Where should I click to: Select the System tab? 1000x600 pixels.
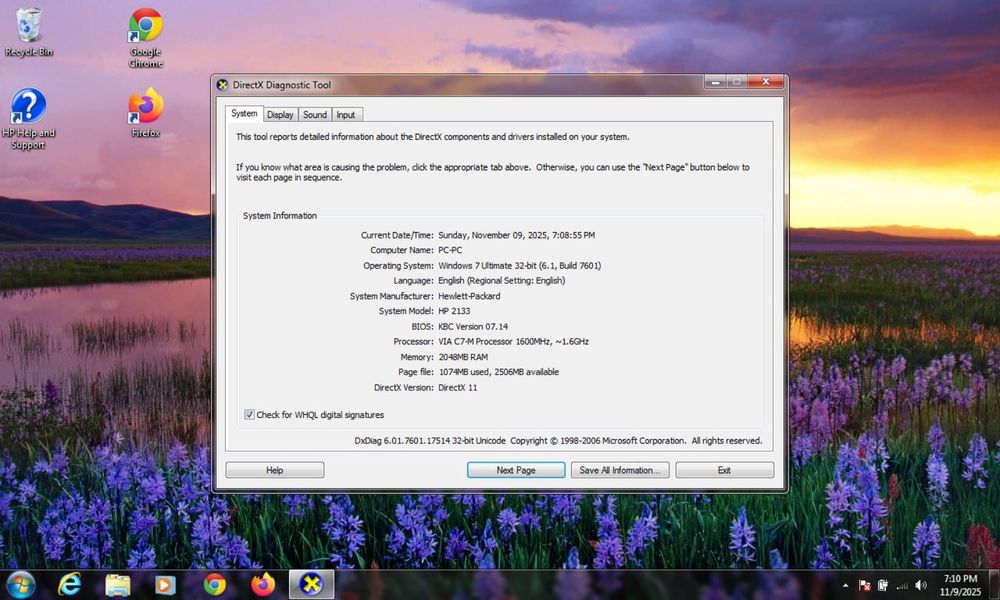pos(244,113)
